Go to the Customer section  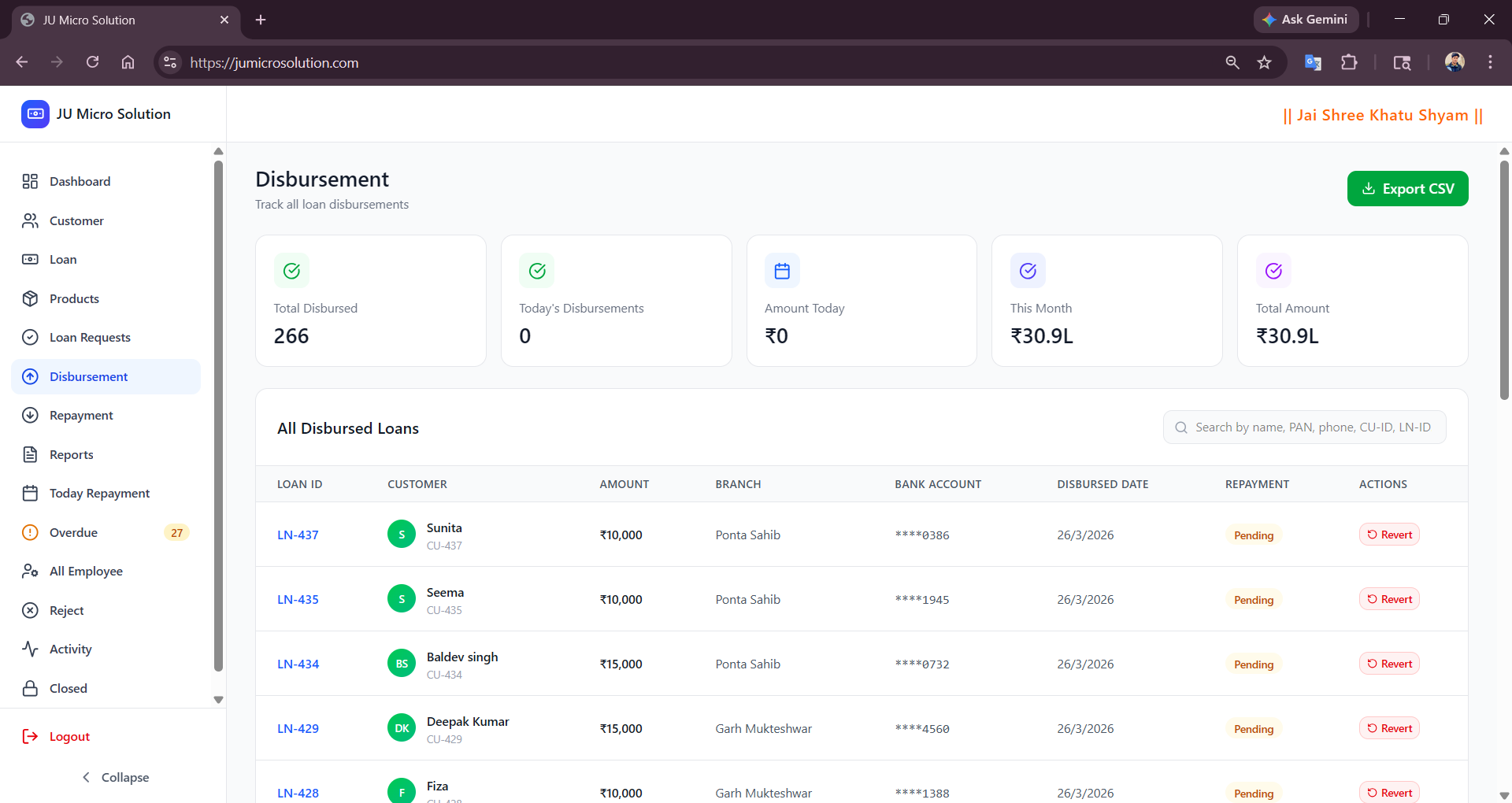106,220
